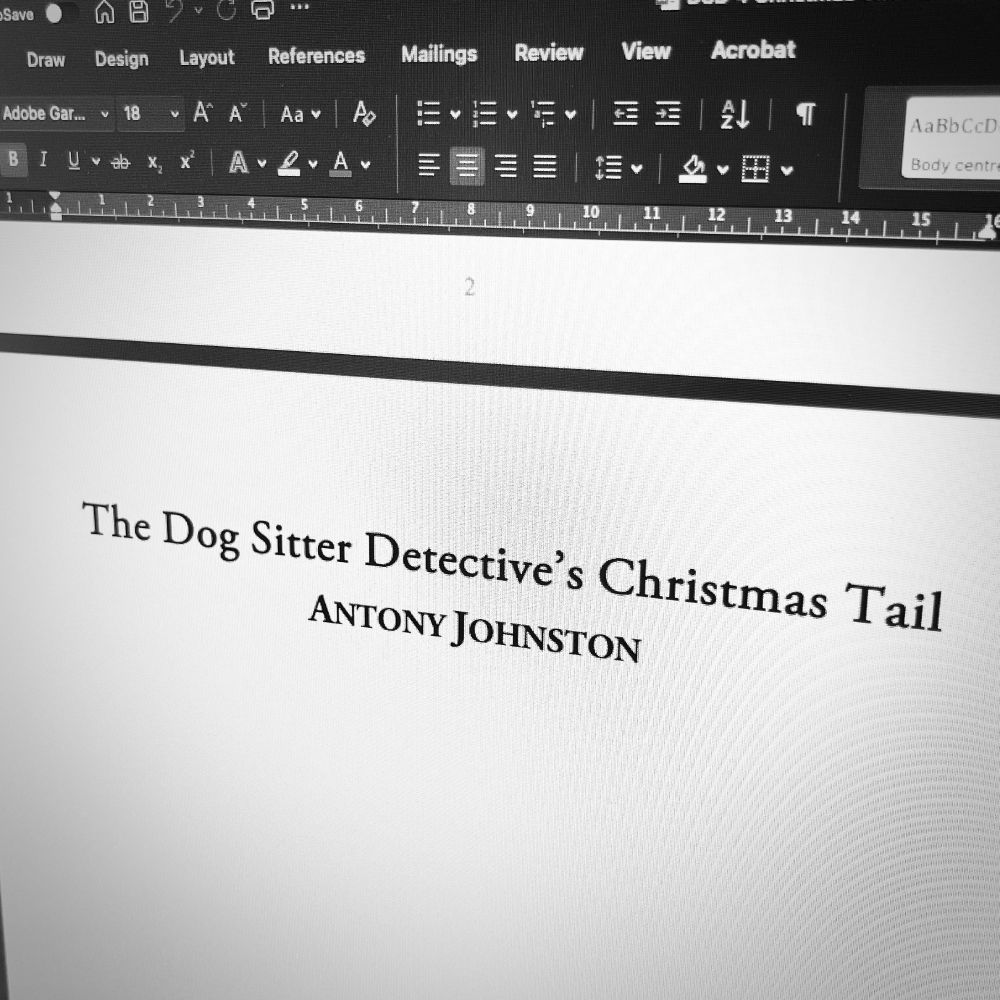The width and height of the screenshot is (1000, 1000).
Task: Click Decrease Indent icon
Action: coord(626,114)
